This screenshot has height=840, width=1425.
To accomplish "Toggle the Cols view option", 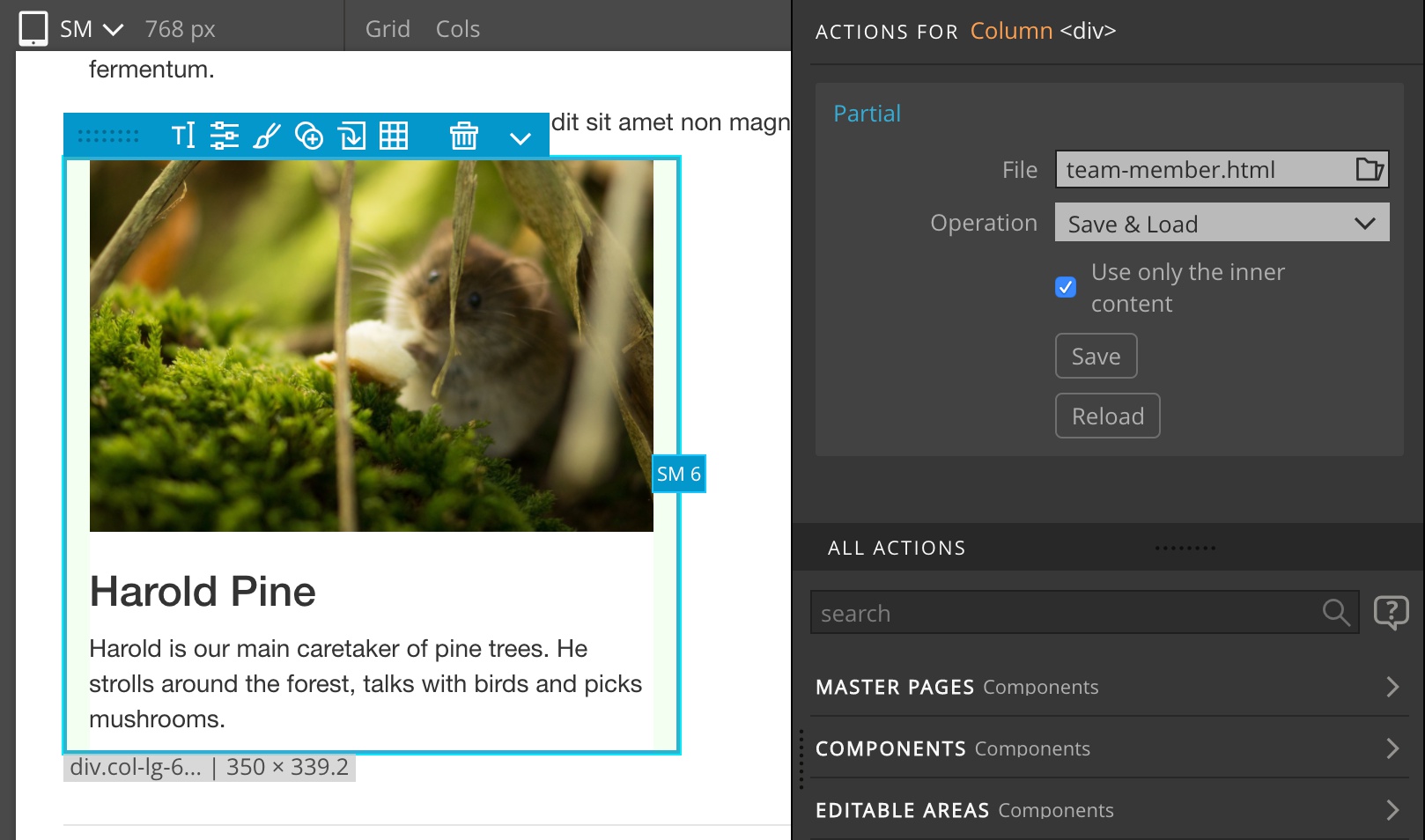I will coord(458,29).
